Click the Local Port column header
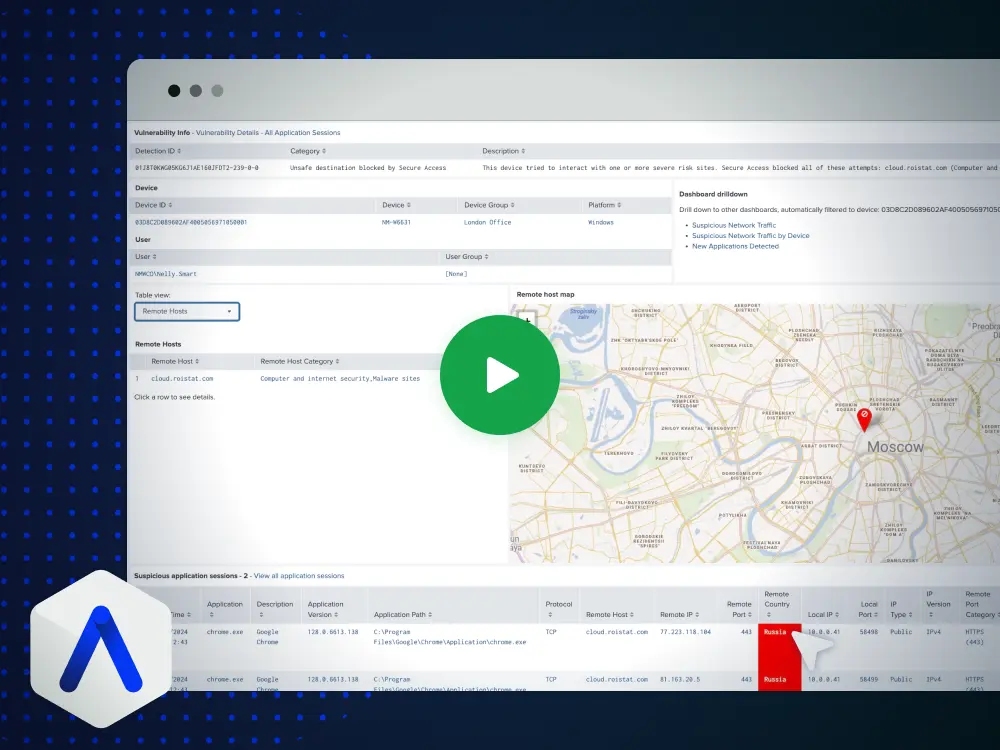 tap(868, 609)
